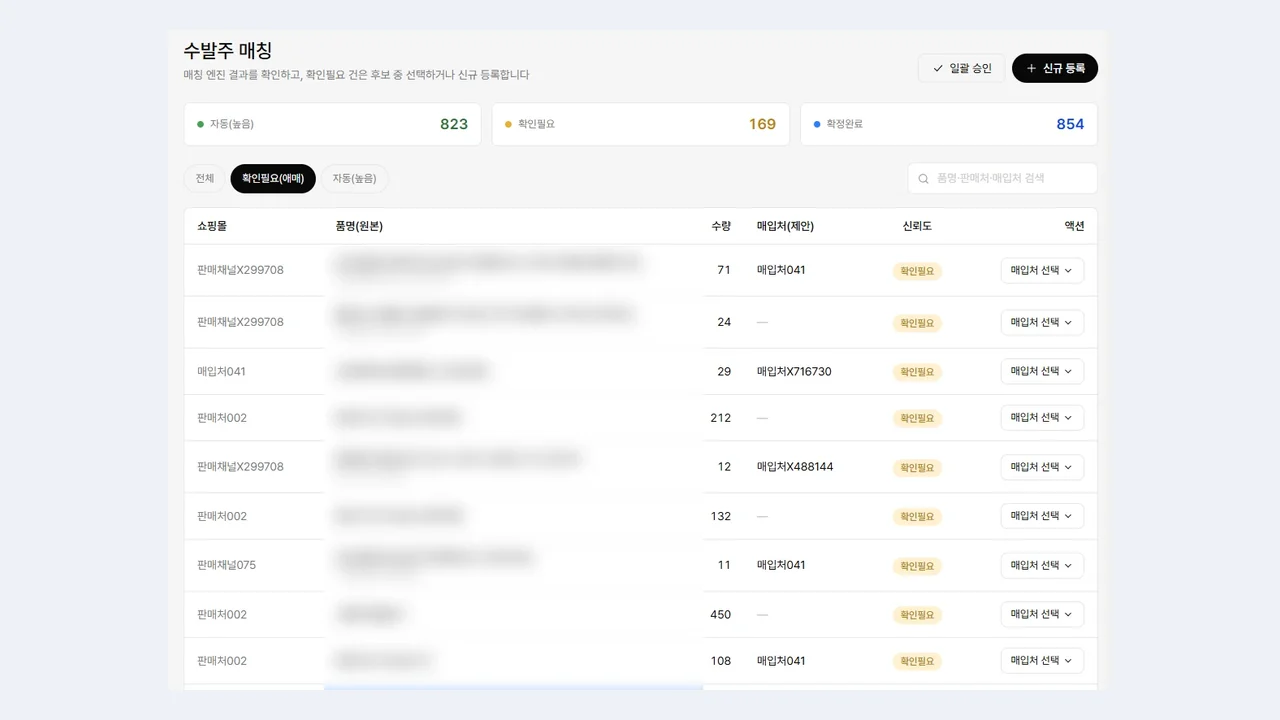
Task: Open the 확정완료 854 summary card
Action: (949, 124)
